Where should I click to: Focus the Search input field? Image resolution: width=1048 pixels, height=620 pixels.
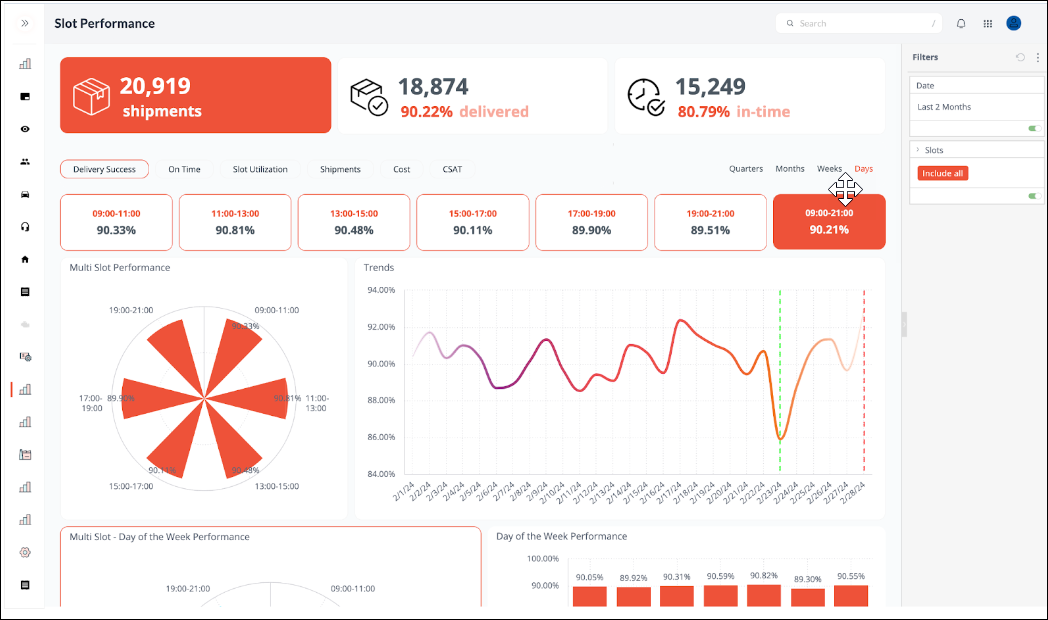click(x=859, y=23)
